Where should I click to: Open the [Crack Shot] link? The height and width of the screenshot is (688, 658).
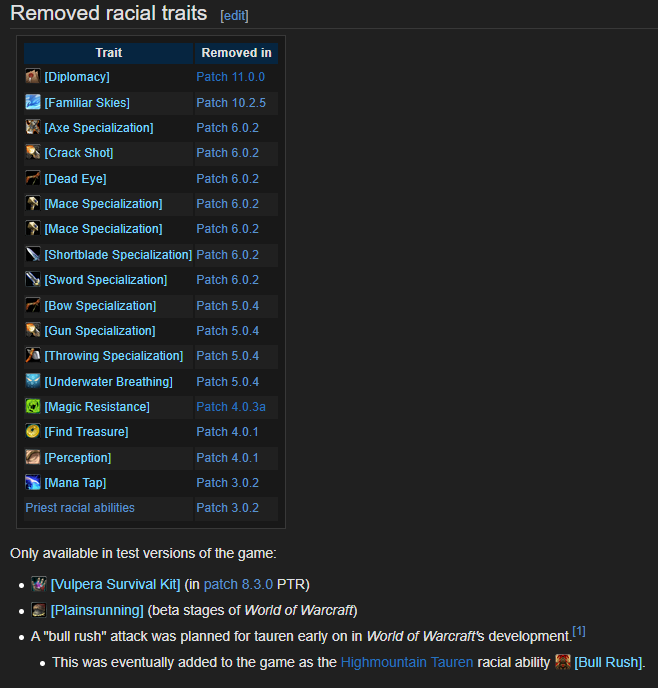[x=79, y=153]
